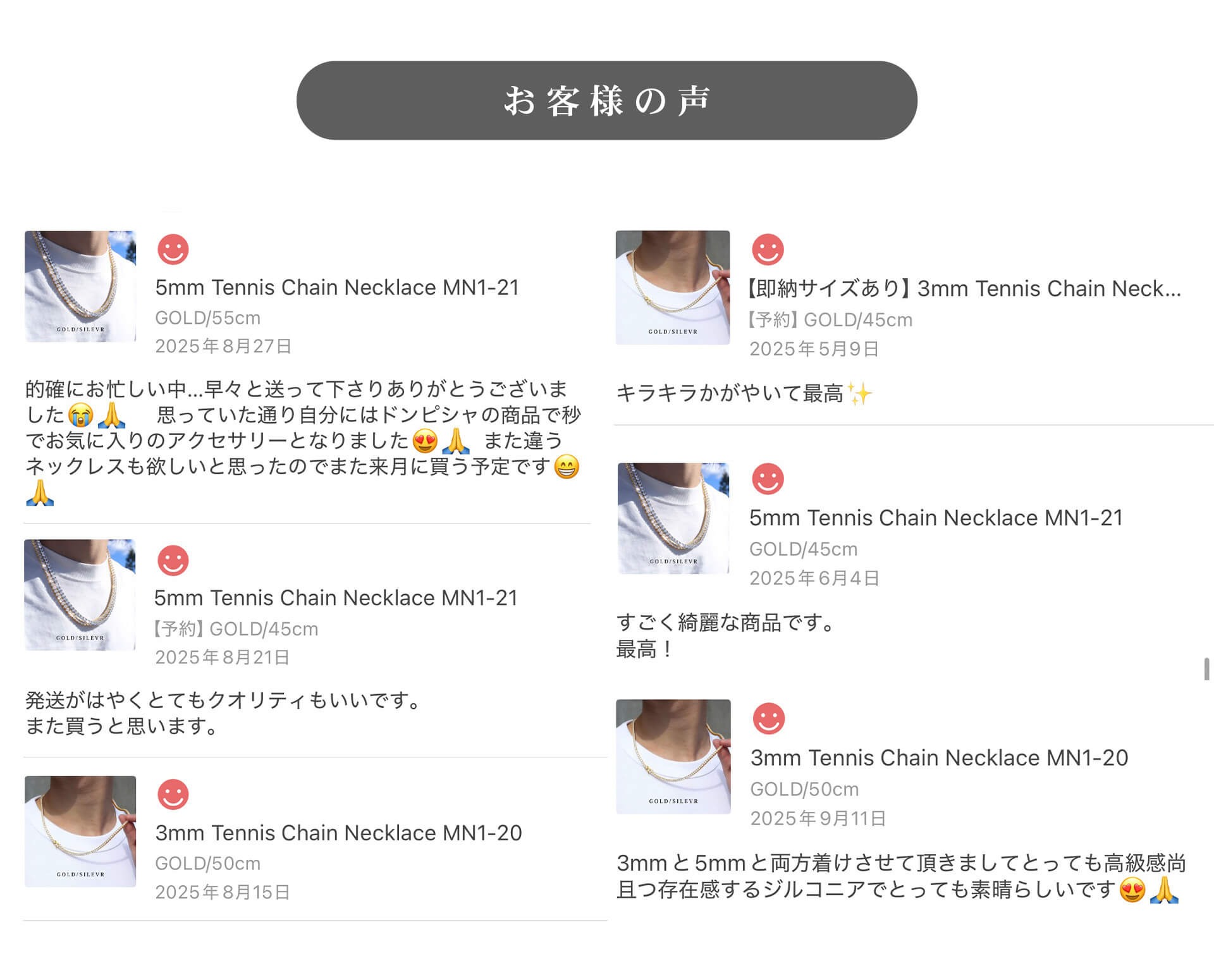Open 5mm Tennis Chain Necklace title dated 8月21日
The image size is (1214, 980).
336,598
